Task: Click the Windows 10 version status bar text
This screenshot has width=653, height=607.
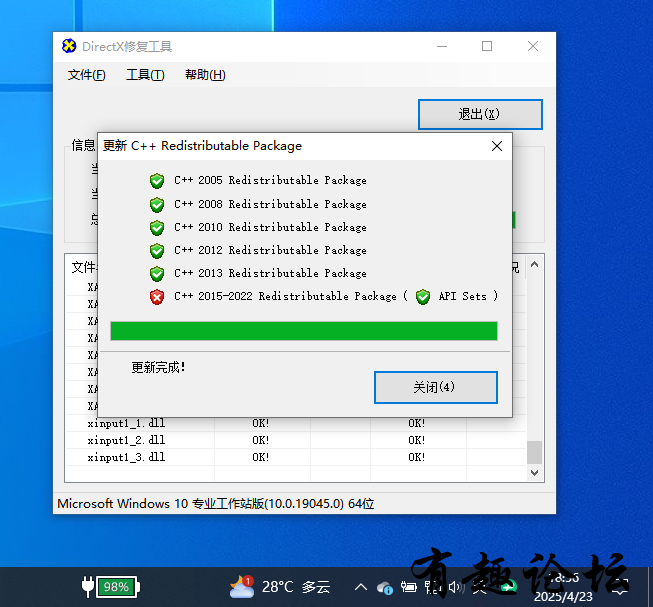Action: (x=216, y=504)
